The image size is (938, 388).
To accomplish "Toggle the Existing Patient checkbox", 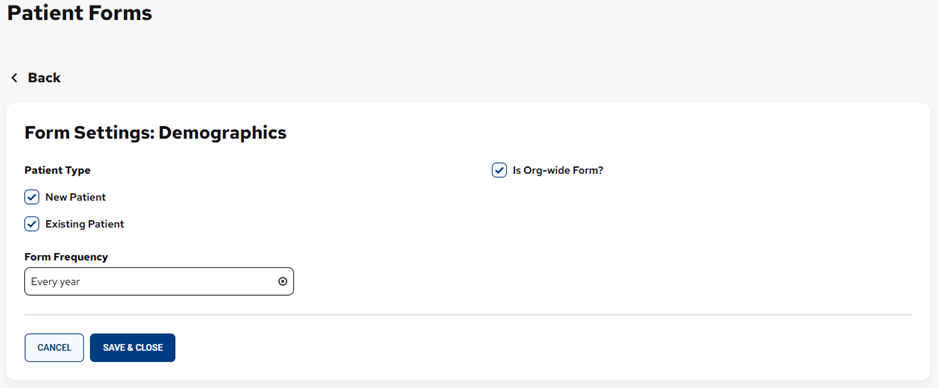I will click(32, 224).
